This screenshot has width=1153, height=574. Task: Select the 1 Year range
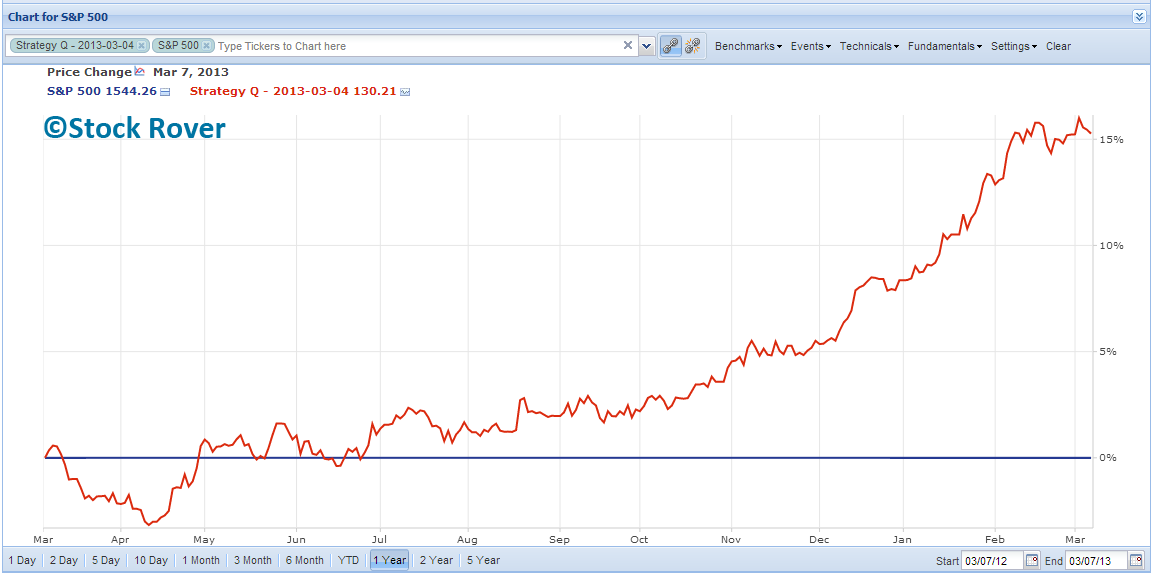(x=389, y=560)
